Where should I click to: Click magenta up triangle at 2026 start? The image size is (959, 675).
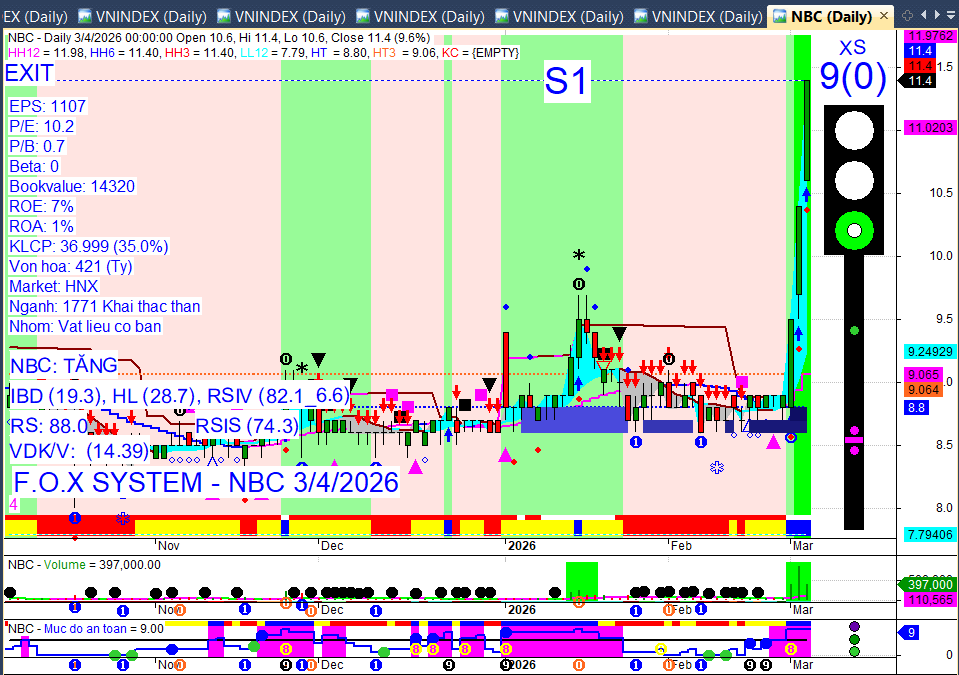pyautogui.click(x=505, y=455)
